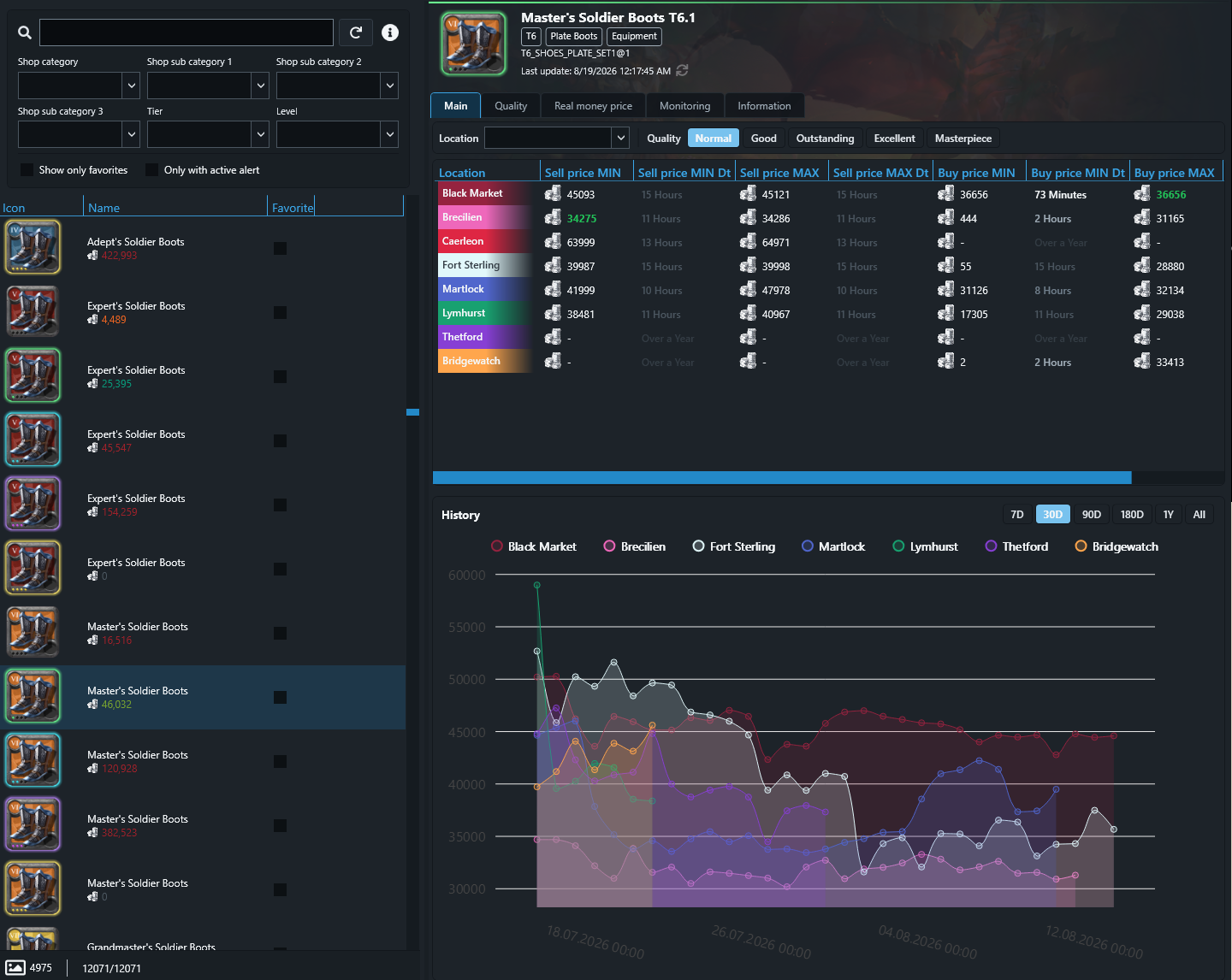Open Shop sub category 2 dropdown

(337, 86)
